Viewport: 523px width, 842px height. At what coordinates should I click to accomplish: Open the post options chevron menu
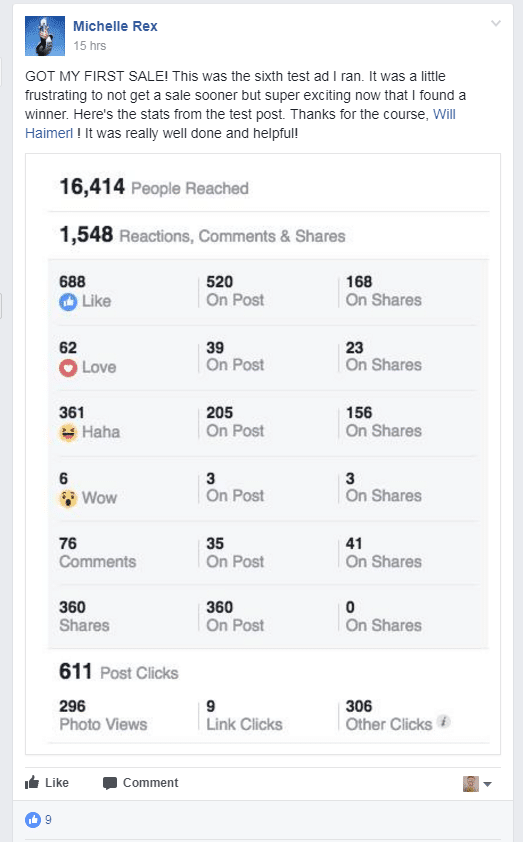[496, 24]
